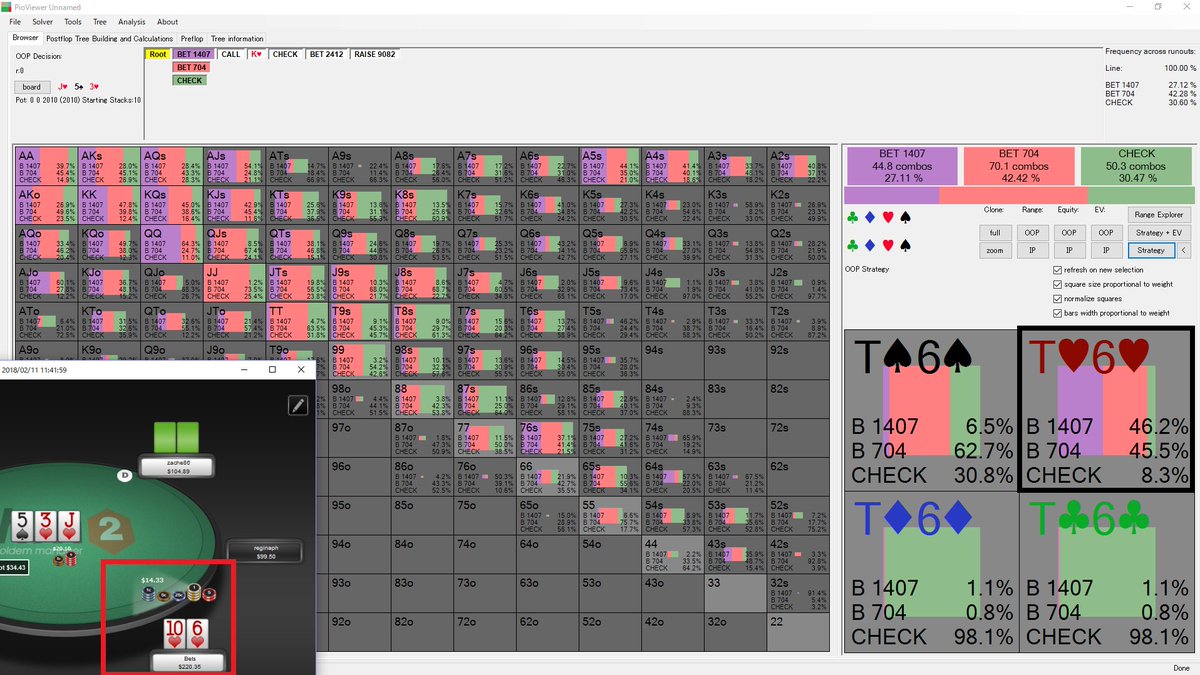Open the Analysis menu
The width and height of the screenshot is (1200, 675).
pyautogui.click(x=132, y=21)
